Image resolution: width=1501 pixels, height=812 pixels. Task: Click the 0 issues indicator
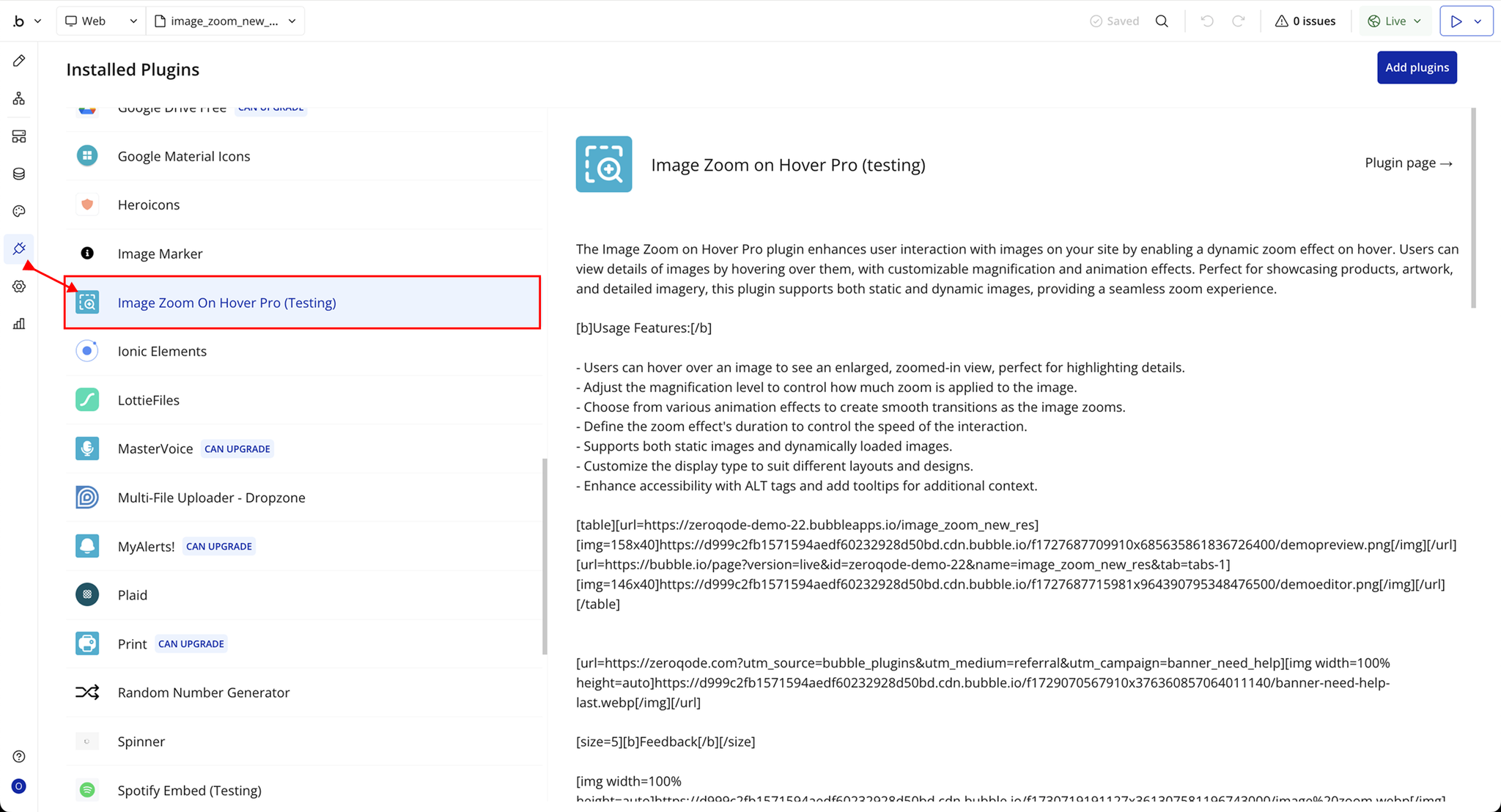[1305, 21]
